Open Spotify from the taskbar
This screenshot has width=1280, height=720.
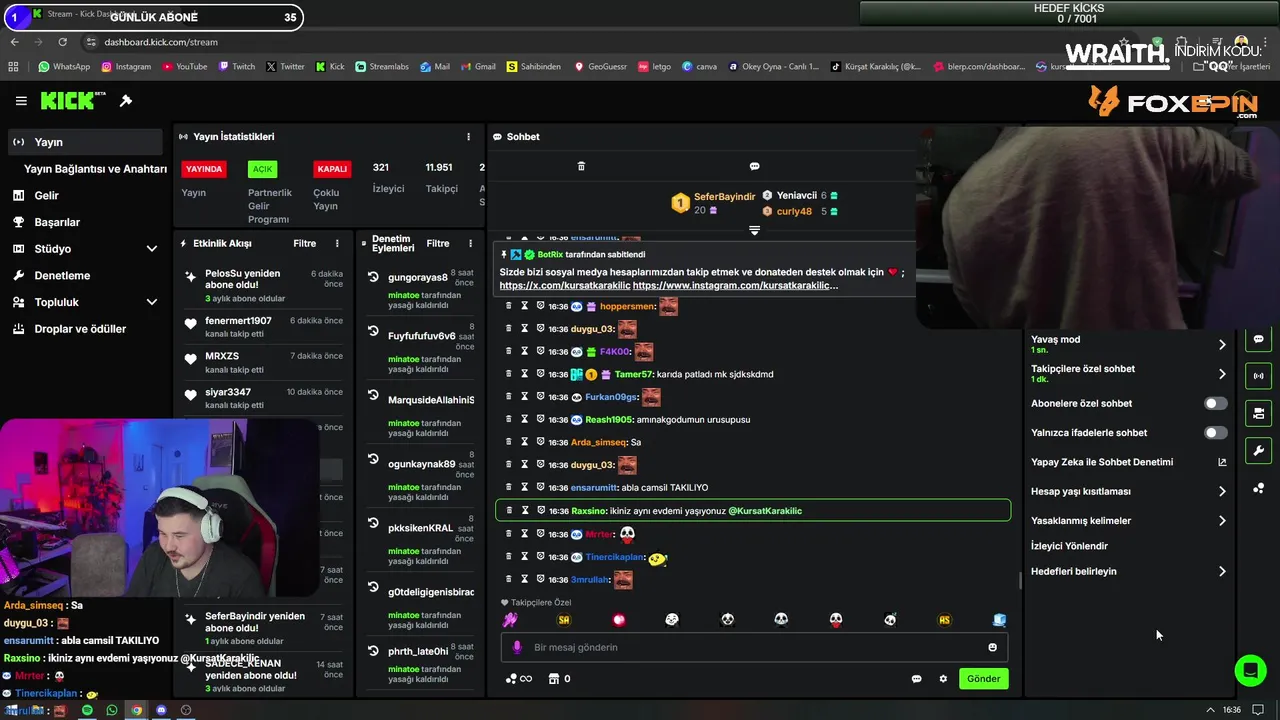pyautogui.click(x=87, y=710)
